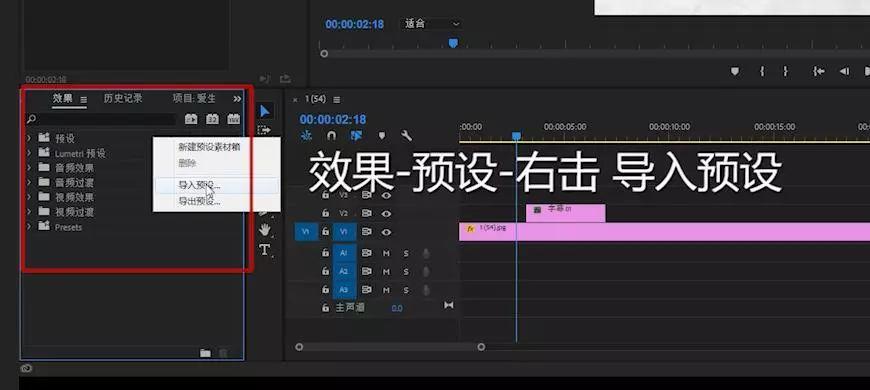Toggle sync lock on track V1
870x390 pixels.
pos(367,232)
